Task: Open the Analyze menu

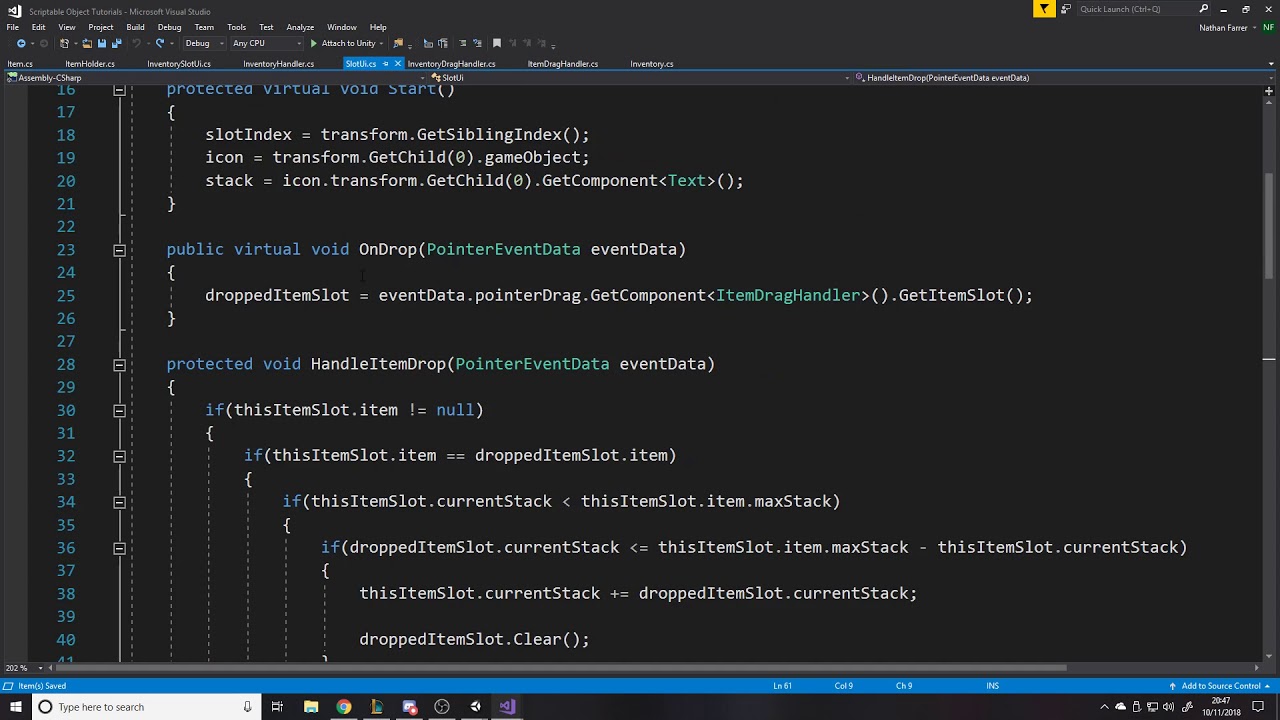Action: pyautogui.click(x=300, y=27)
